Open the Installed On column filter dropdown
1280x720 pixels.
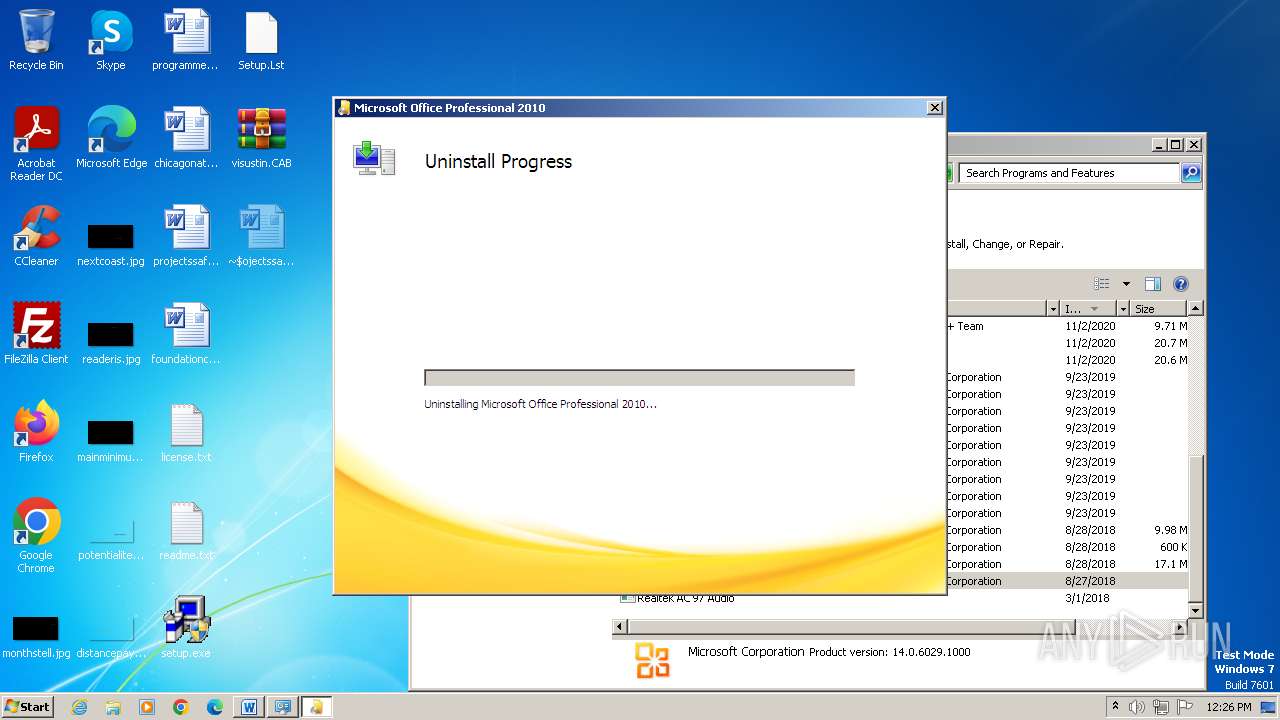click(1123, 309)
